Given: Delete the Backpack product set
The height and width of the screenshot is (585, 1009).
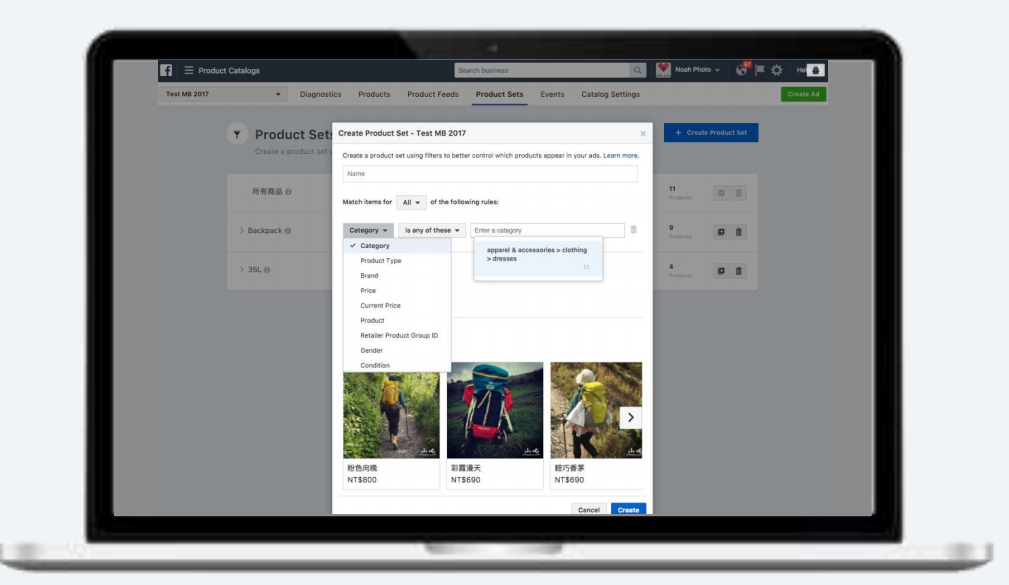Looking at the screenshot, I should [x=739, y=232].
